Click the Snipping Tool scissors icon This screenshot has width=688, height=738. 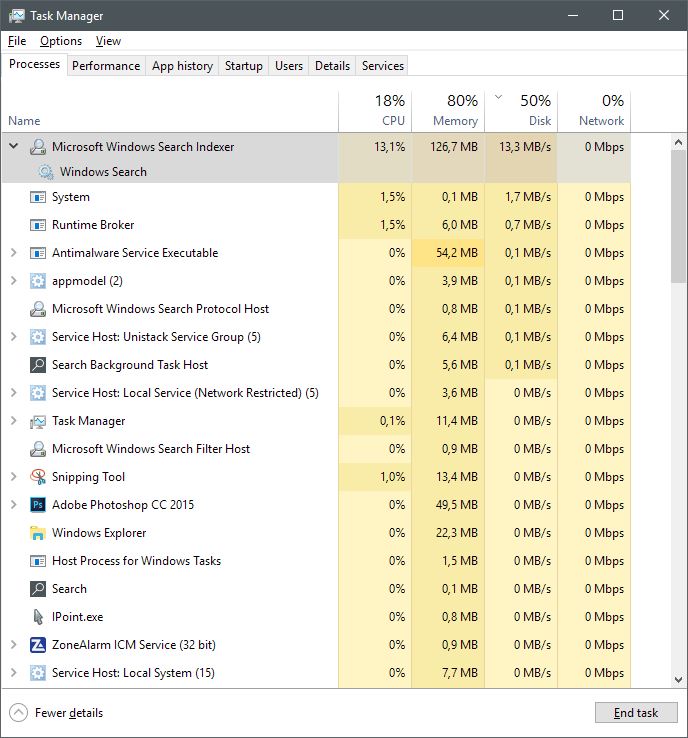(x=38, y=477)
